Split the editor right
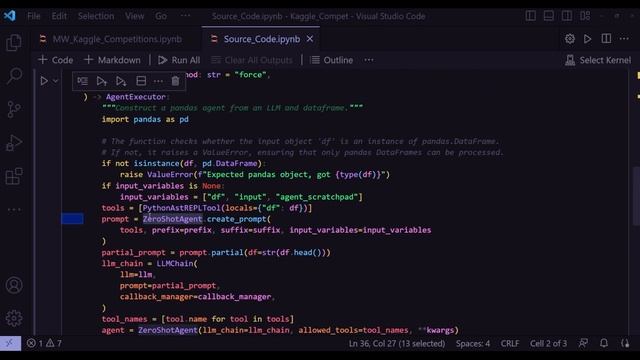This screenshot has width=640, height=360. (606, 39)
